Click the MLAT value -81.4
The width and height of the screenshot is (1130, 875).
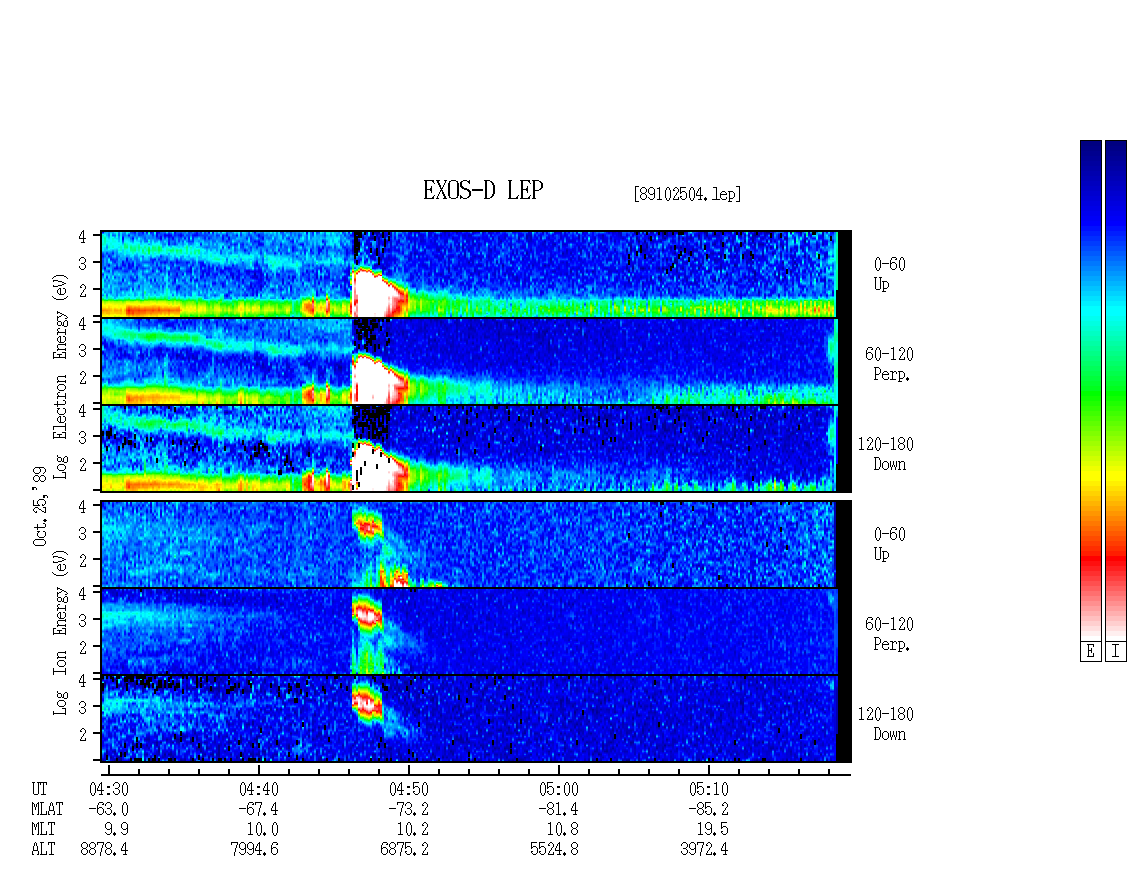(x=558, y=809)
